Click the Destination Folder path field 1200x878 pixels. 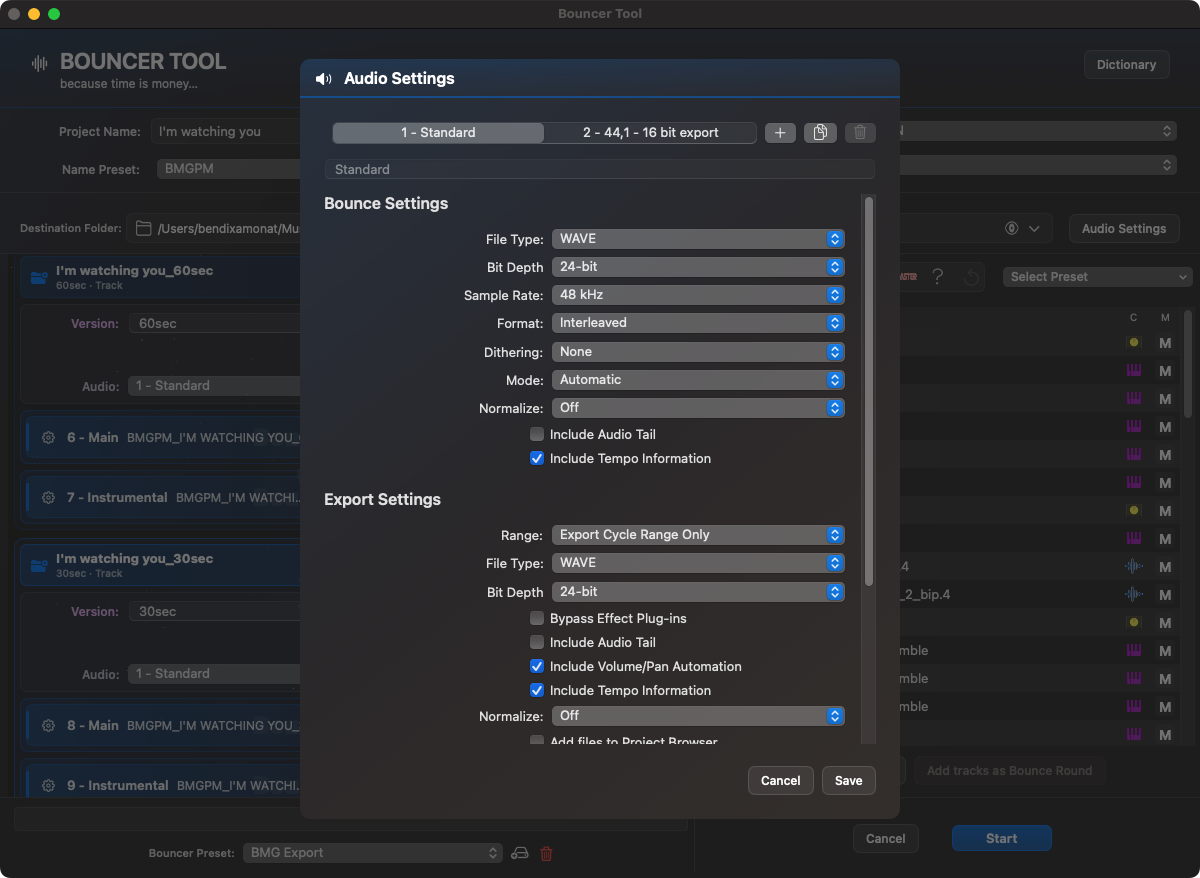pyautogui.click(x=215, y=229)
